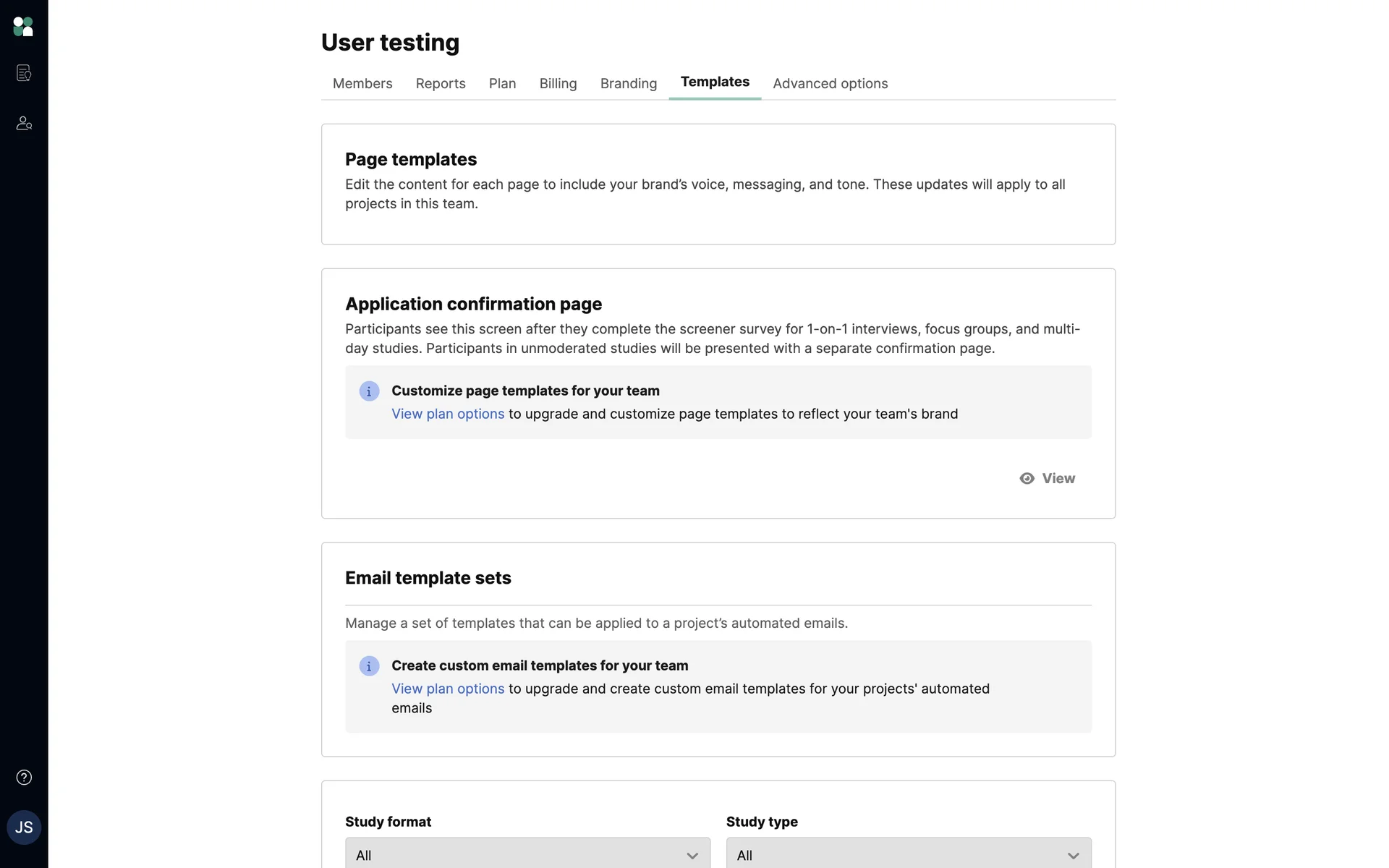
Task: Switch to the Members tab
Action: pyautogui.click(x=362, y=84)
